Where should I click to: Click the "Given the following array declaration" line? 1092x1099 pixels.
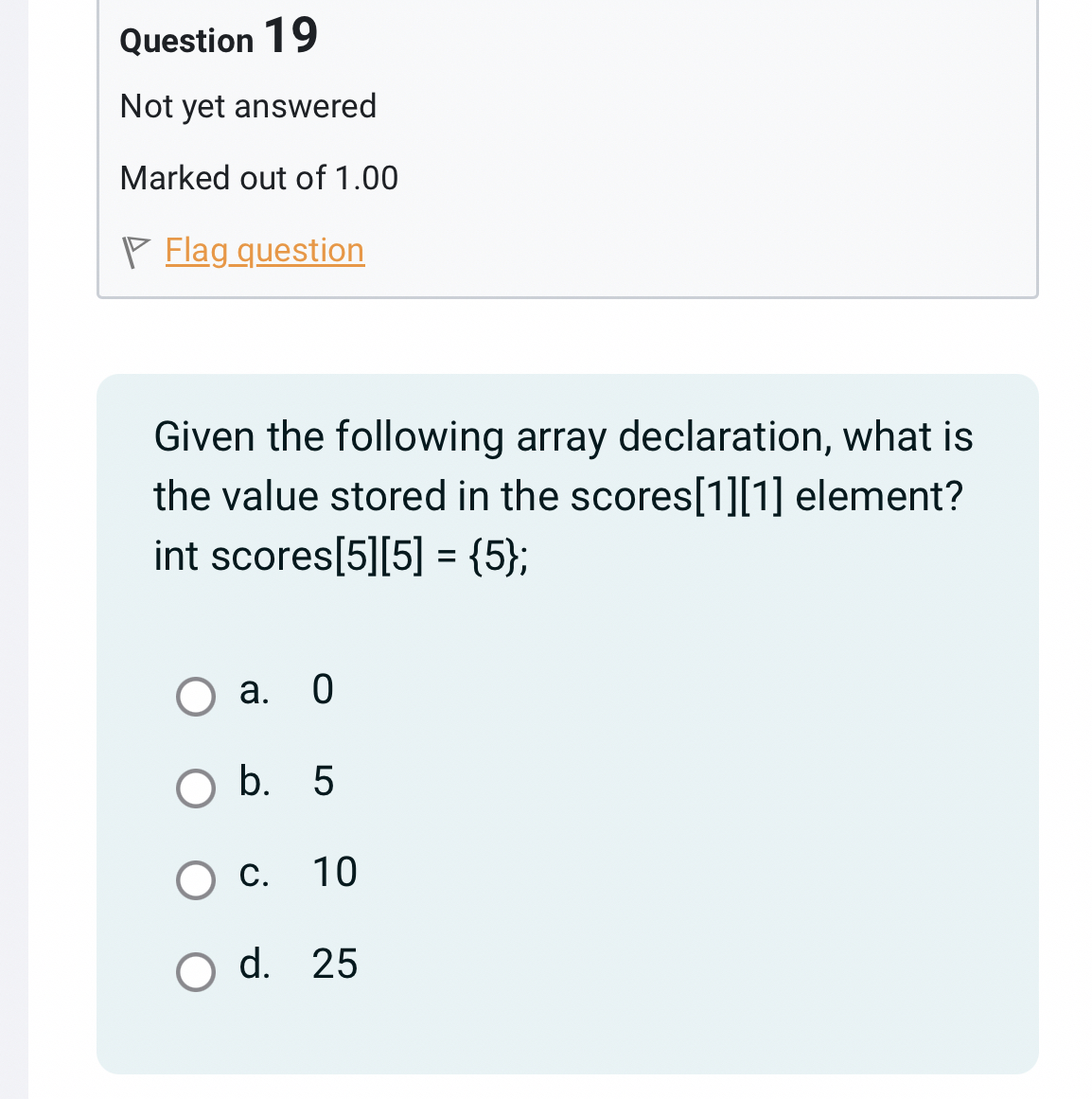pos(563,436)
